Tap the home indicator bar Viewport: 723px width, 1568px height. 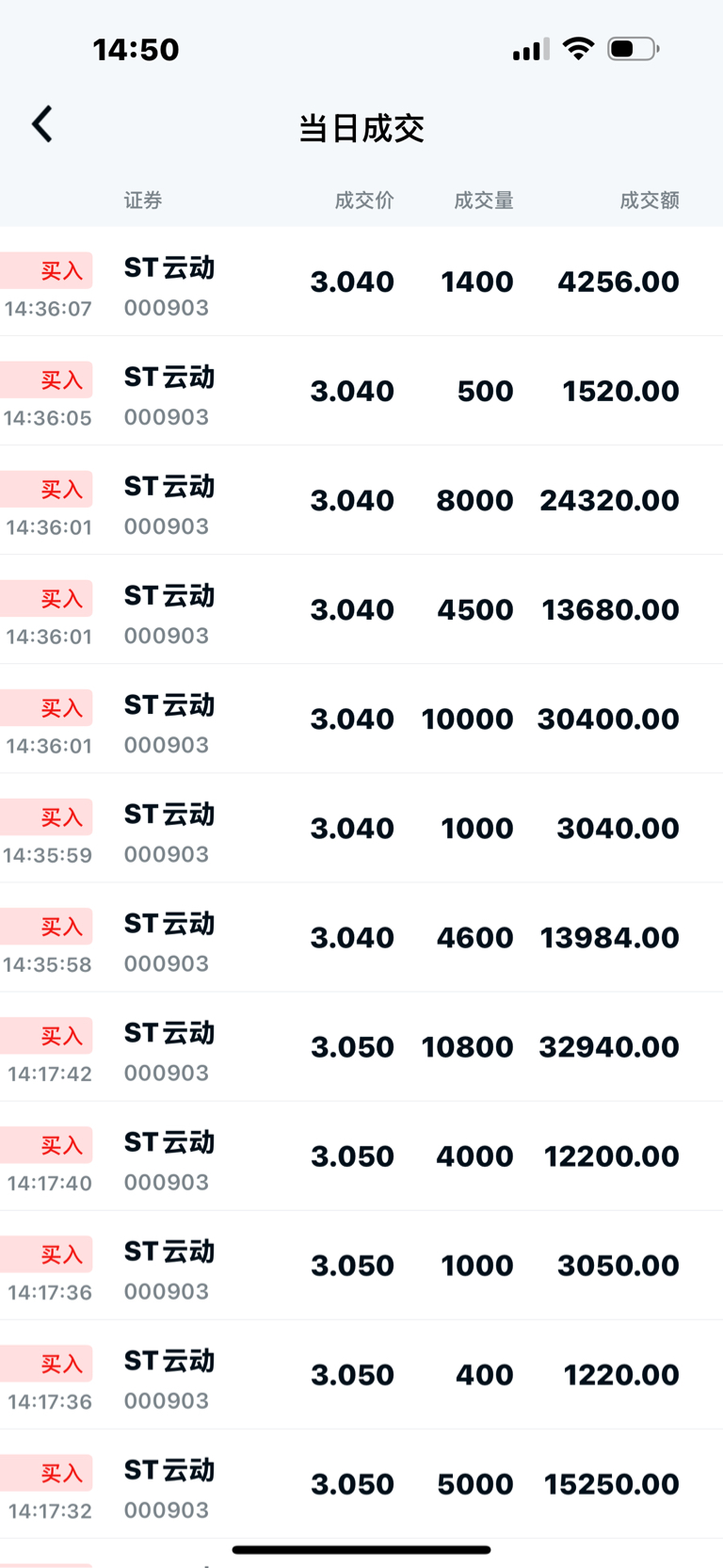(x=361, y=1549)
